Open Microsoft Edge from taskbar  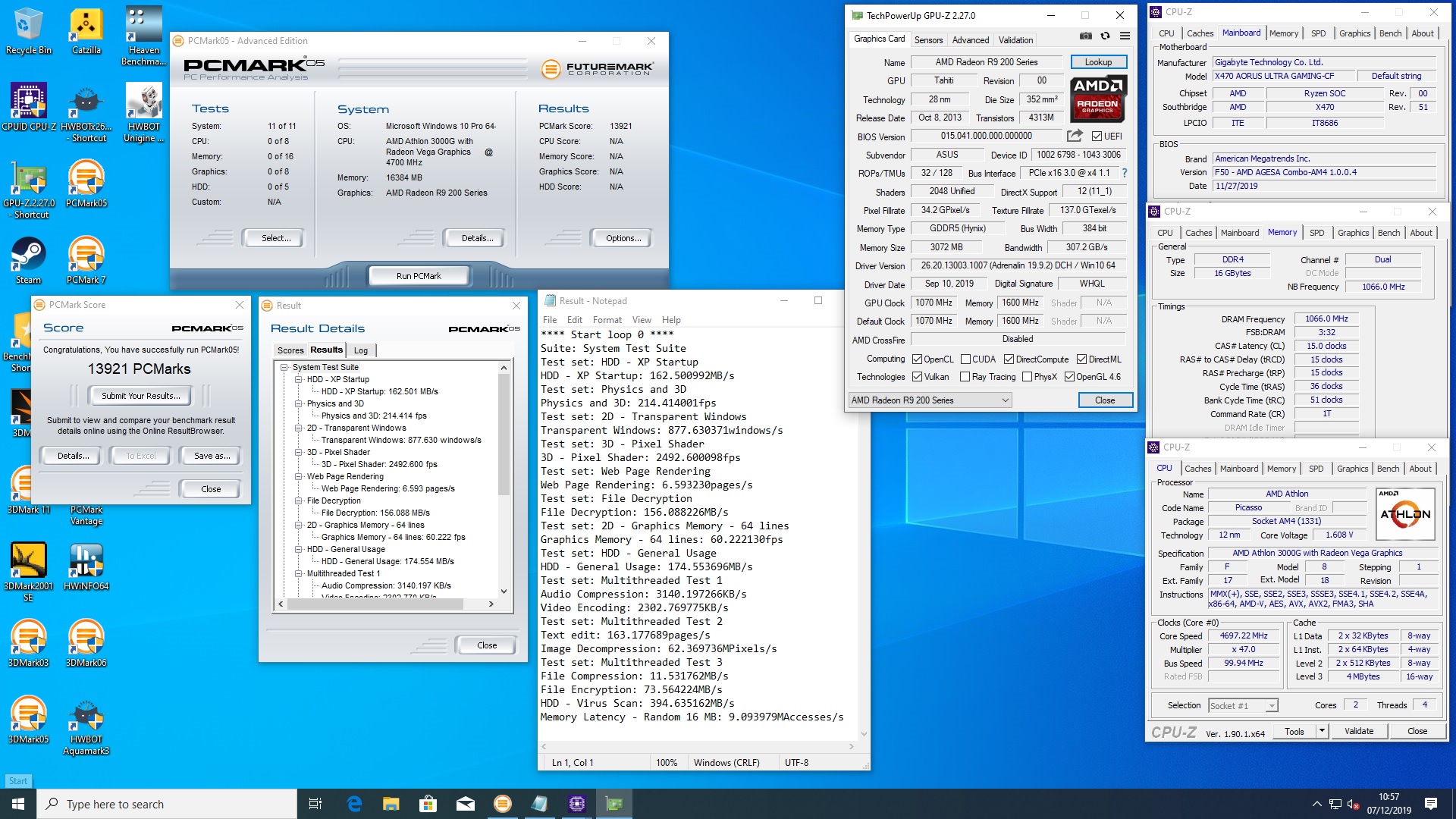(x=354, y=804)
